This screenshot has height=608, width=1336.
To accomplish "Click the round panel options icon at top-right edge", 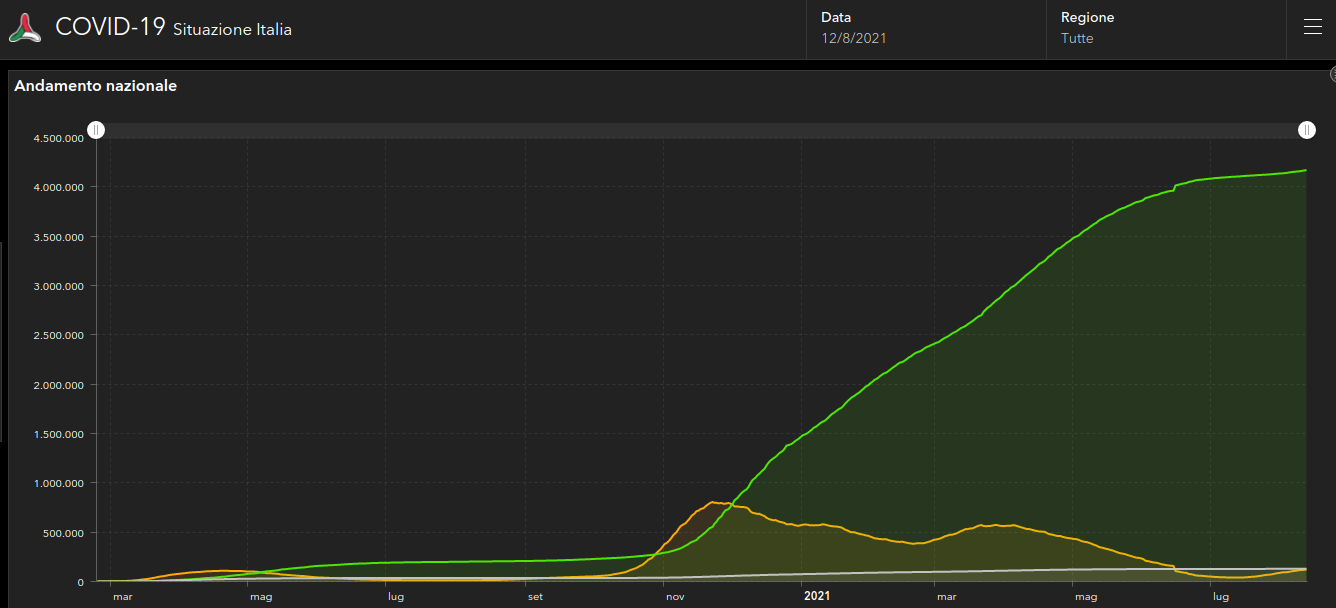I will pos(1332,75).
